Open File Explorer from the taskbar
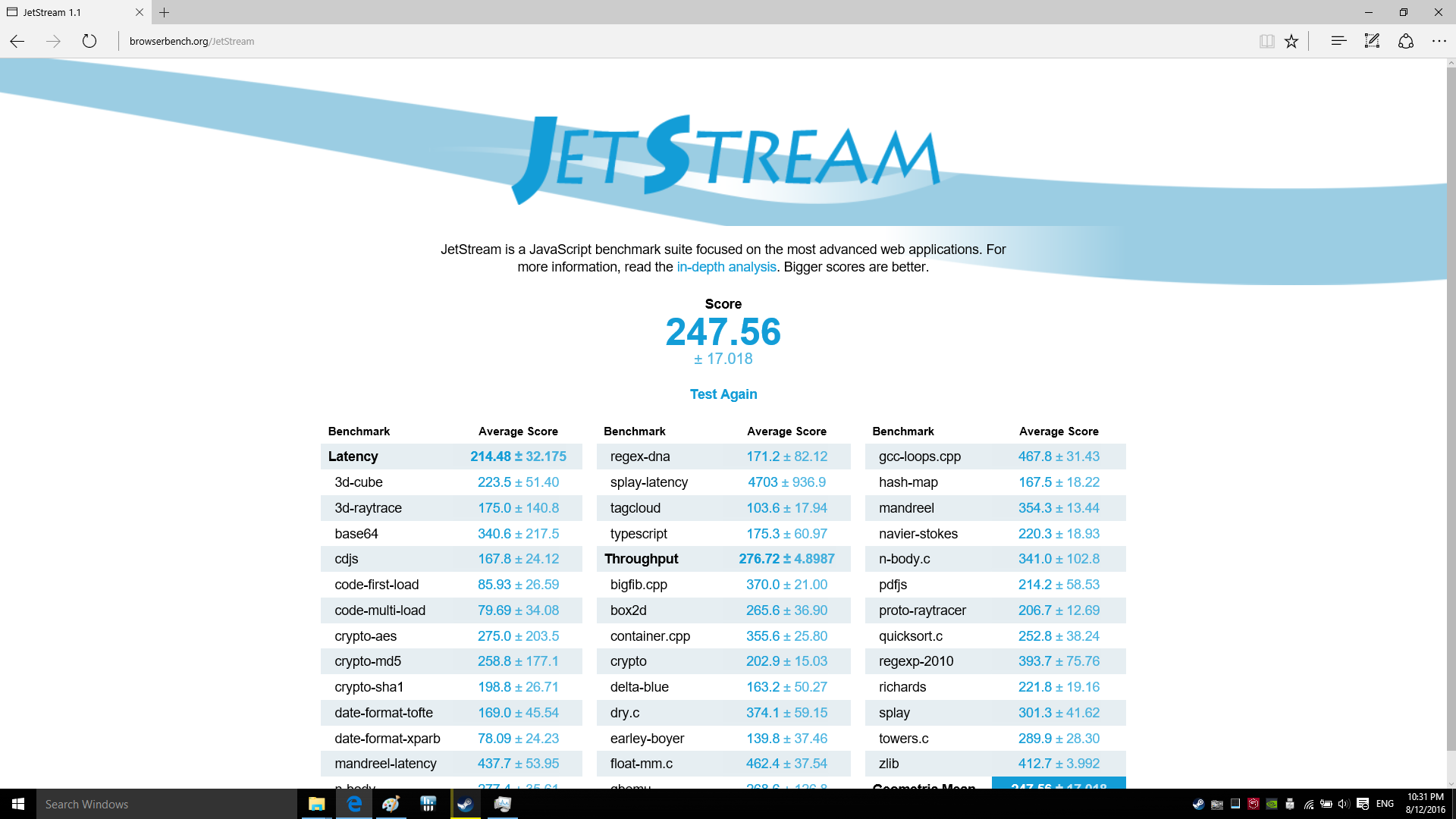The image size is (1456, 819). click(x=316, y=804)
